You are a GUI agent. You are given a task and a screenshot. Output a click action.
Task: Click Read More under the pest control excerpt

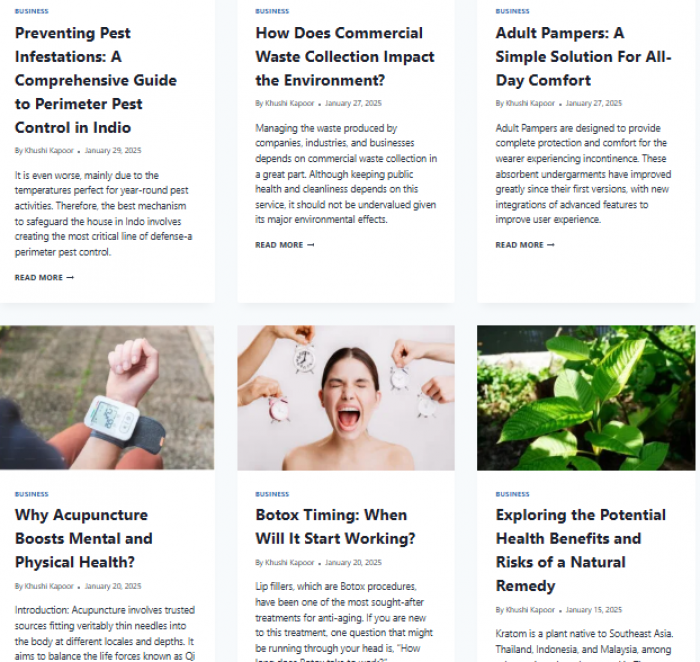click(44, 278)
